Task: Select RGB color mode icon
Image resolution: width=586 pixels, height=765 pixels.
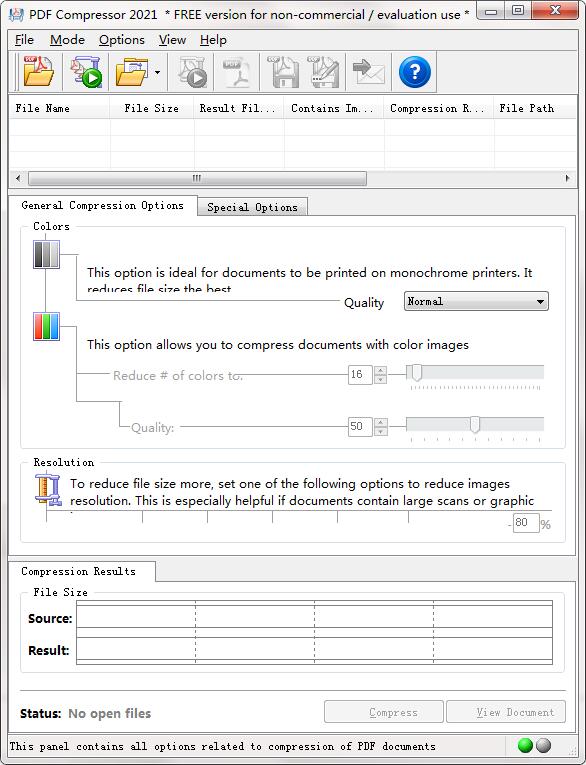Action: tap(46, 326)
